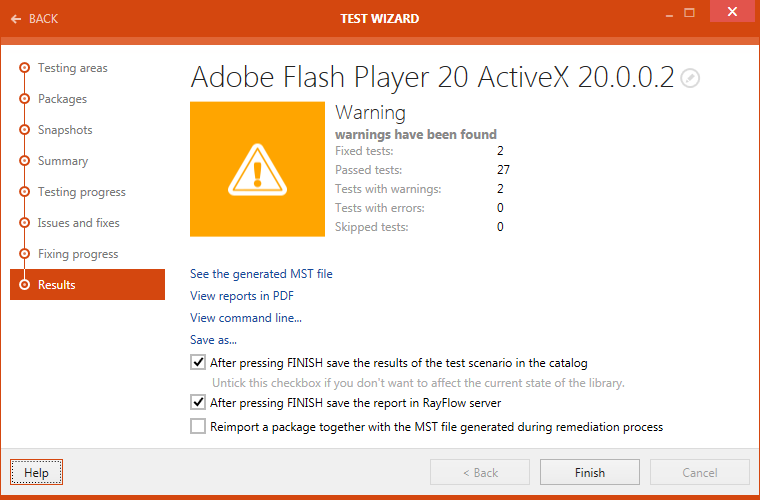This screenshot has width=760, height=500.
Task: Open the Packages wizard step
Action: click(x=63, y=99)
